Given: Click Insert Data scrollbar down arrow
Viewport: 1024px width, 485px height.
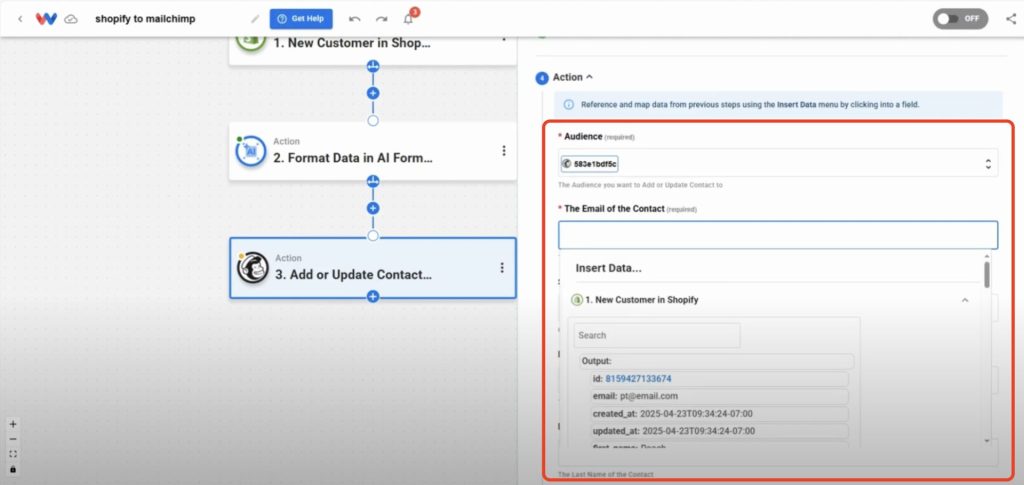Looking at the screenshot, I should [x=987, y=442].
